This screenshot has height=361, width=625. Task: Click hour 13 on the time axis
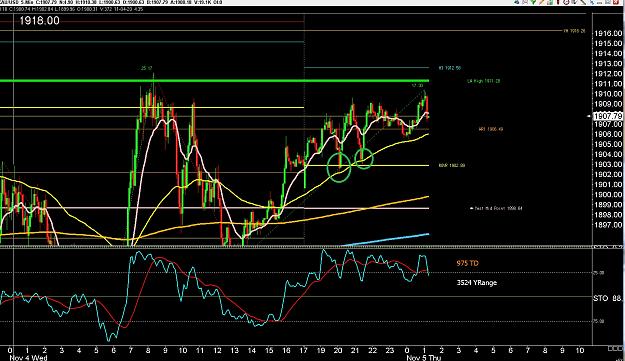coord(234,351)
